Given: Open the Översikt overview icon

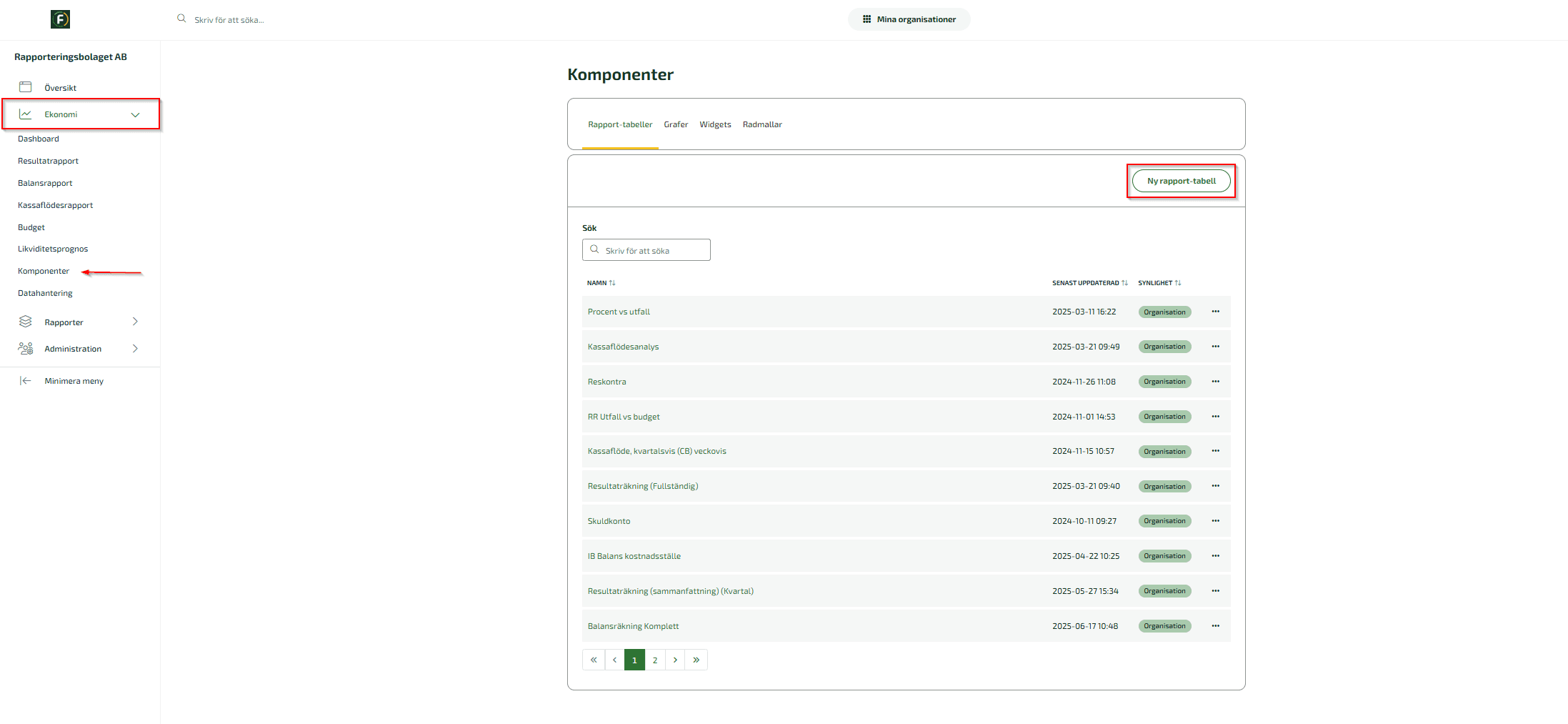Looking at the screenshot, I should pos(26,87).
